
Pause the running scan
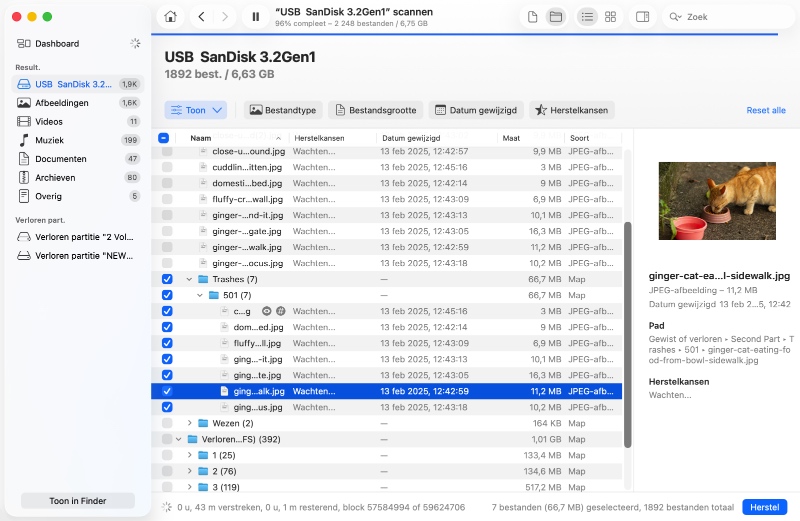[256, 17]
